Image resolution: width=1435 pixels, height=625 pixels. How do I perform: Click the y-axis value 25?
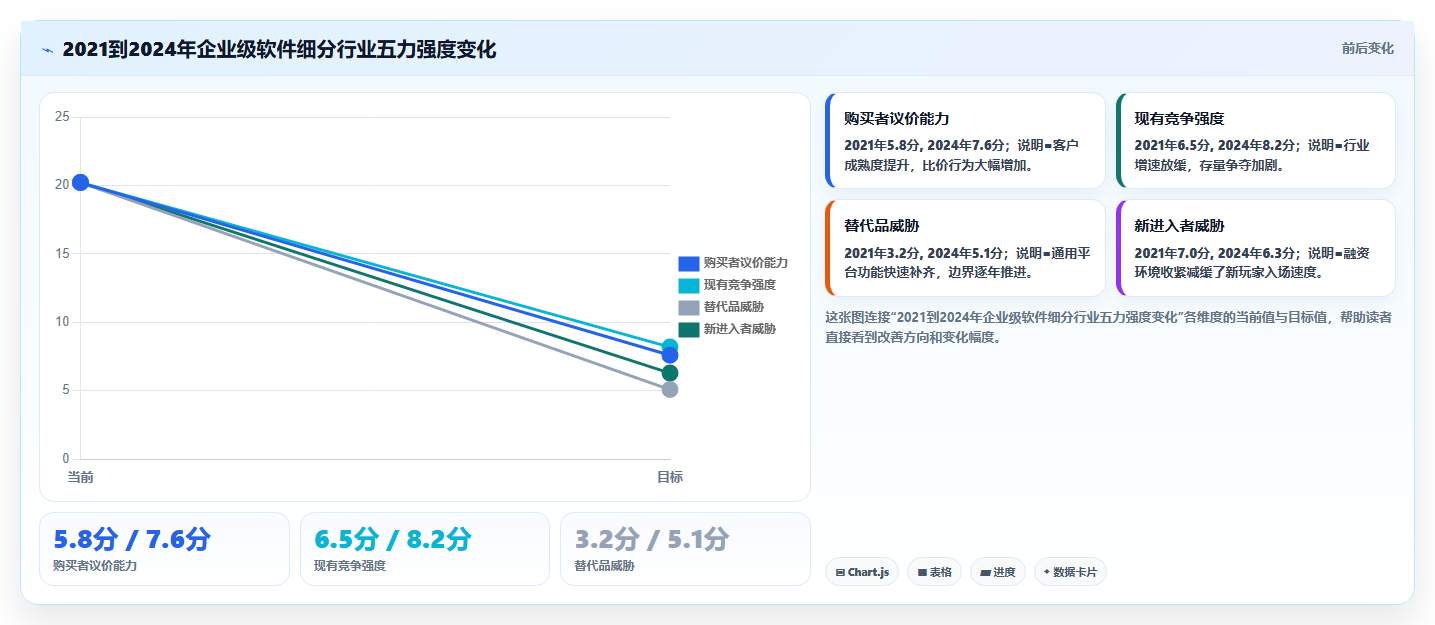click(62, 117)
